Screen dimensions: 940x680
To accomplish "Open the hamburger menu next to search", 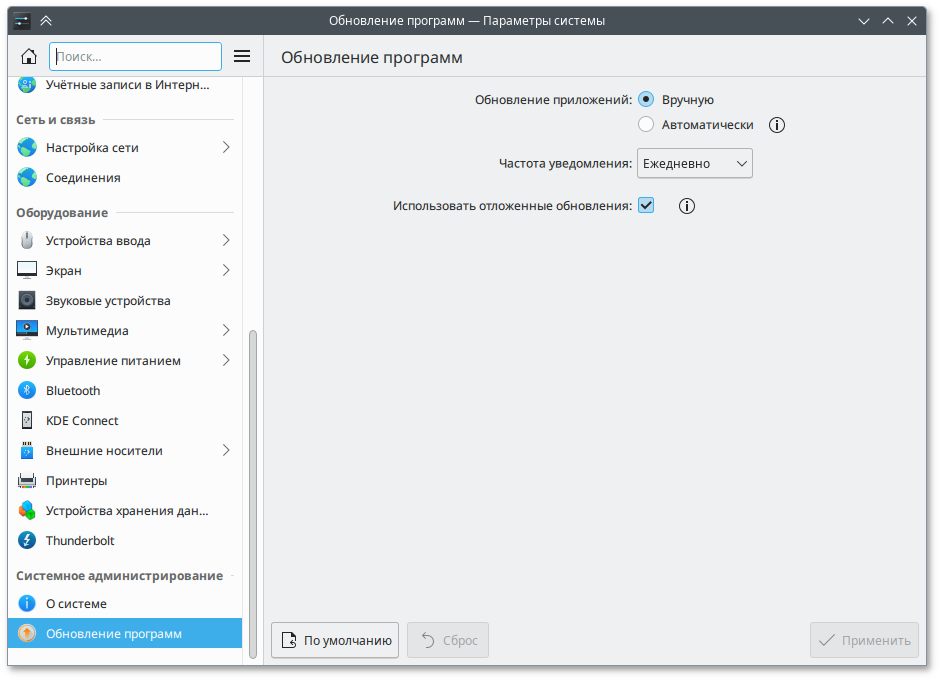I will pos(242,57).
